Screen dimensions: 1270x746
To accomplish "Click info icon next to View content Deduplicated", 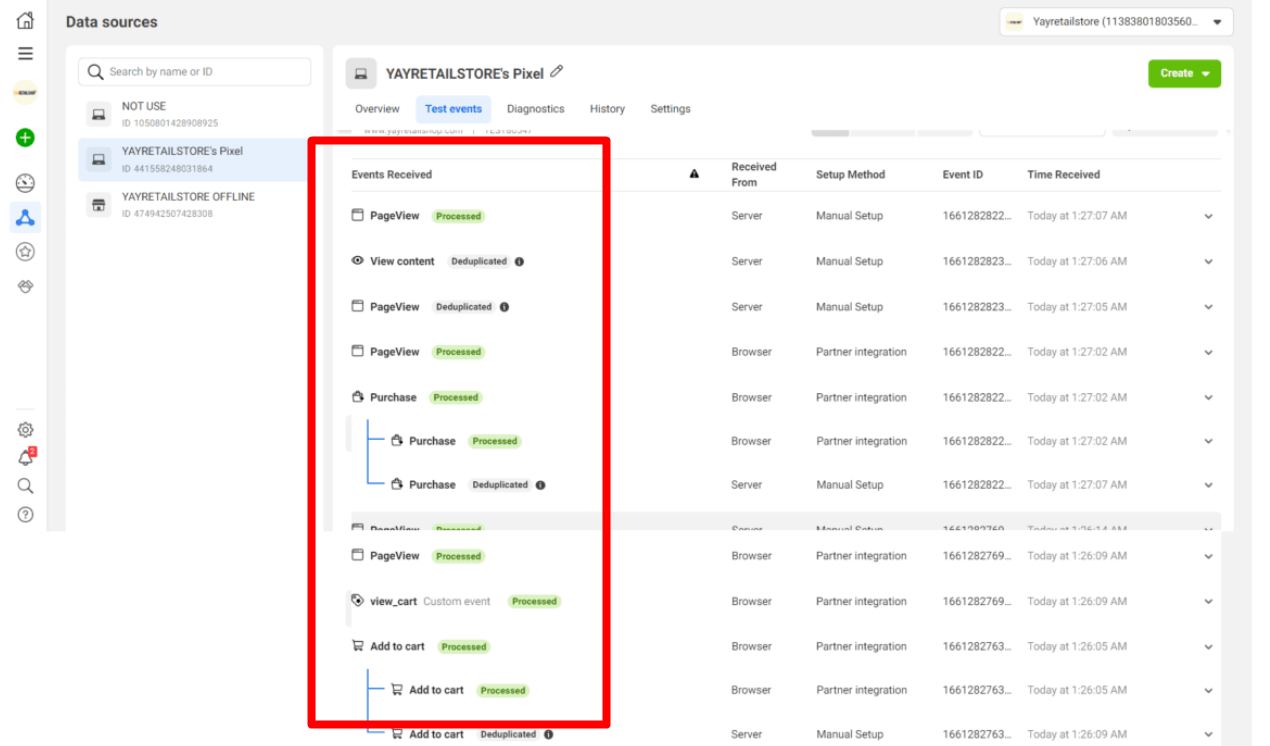I will (x=519, y=262).
